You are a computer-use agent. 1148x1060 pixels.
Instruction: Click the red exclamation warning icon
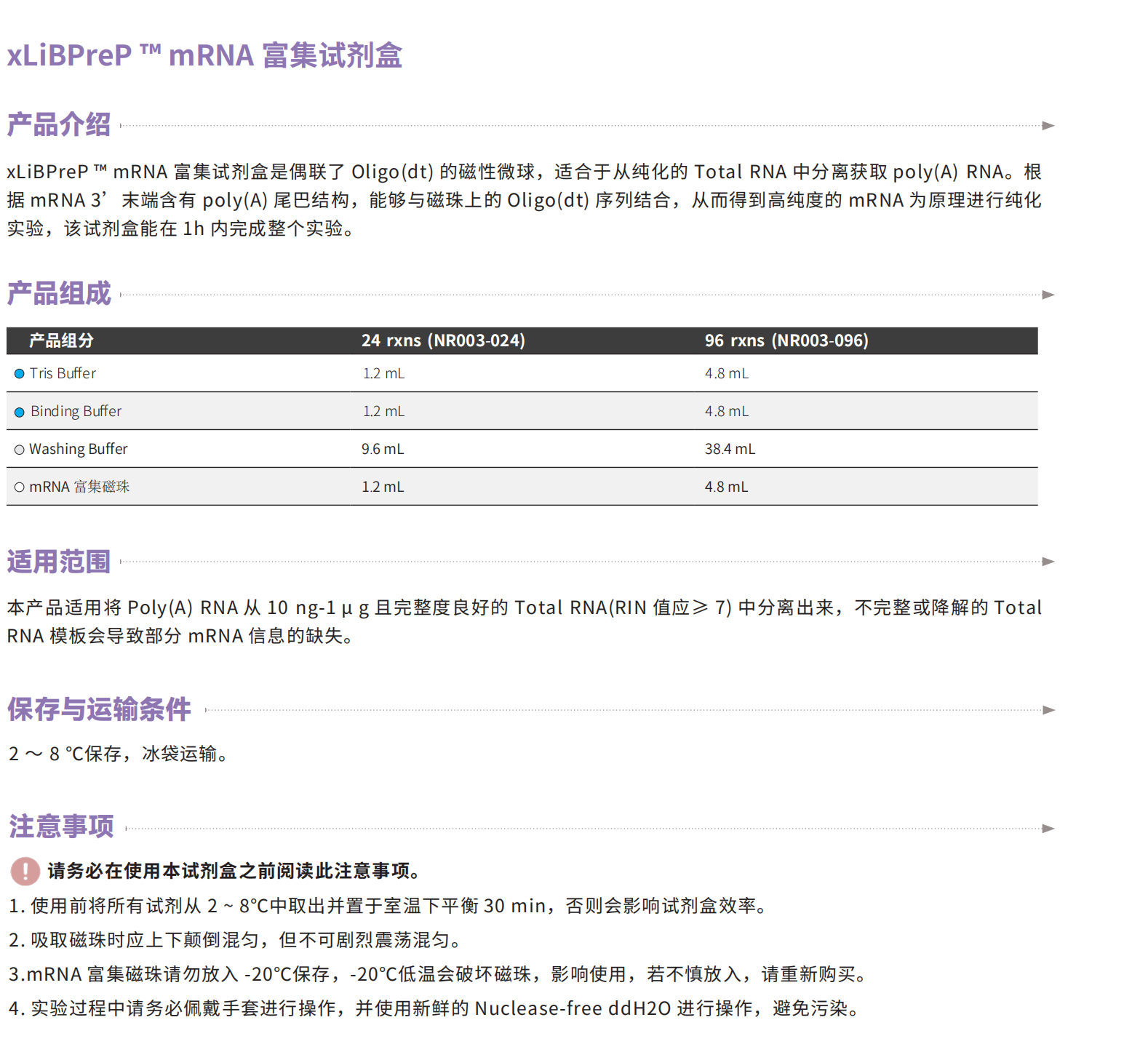[x=25, y=871]
